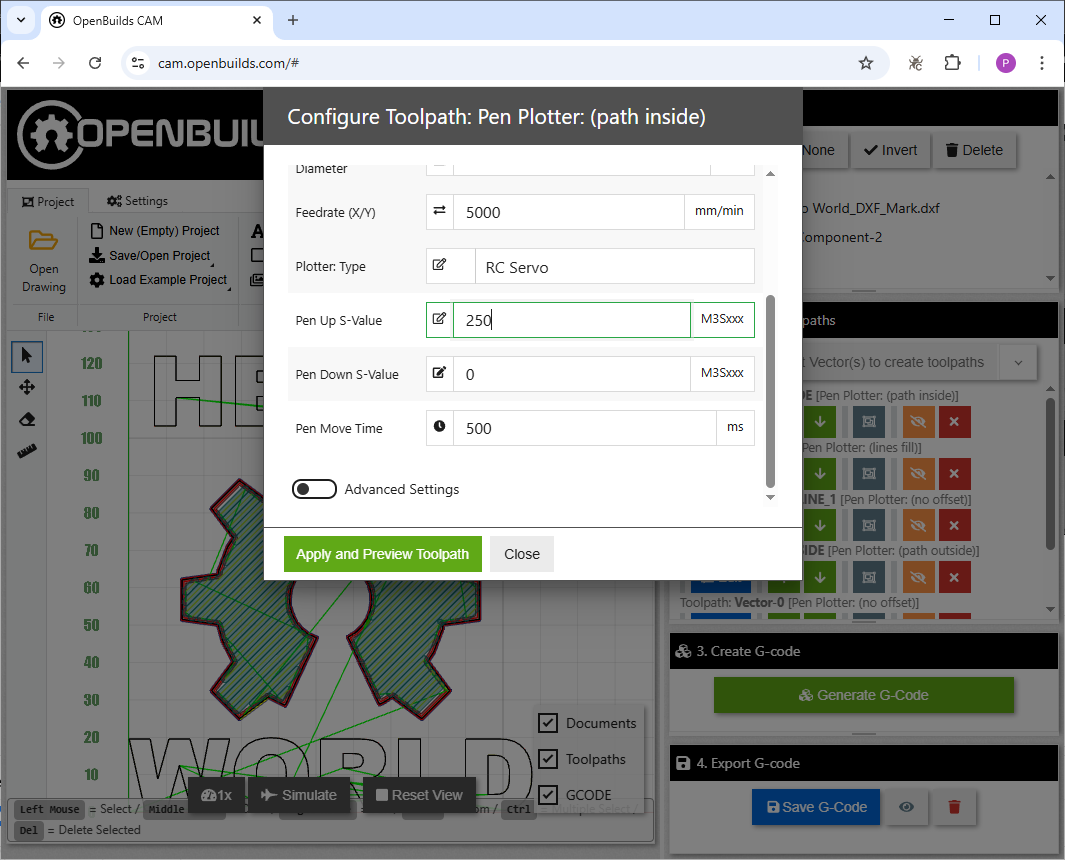Delete the lines fill toolpath
The width and height of the screenshot is (1065, 860).
point(954,473)
